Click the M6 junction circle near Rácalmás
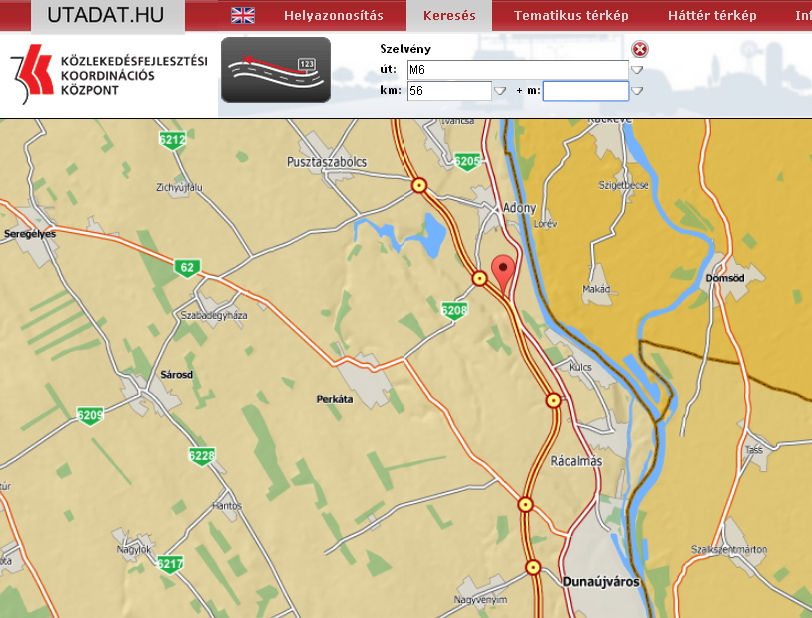This screenshot has width=812, height=618. point(553,400)
